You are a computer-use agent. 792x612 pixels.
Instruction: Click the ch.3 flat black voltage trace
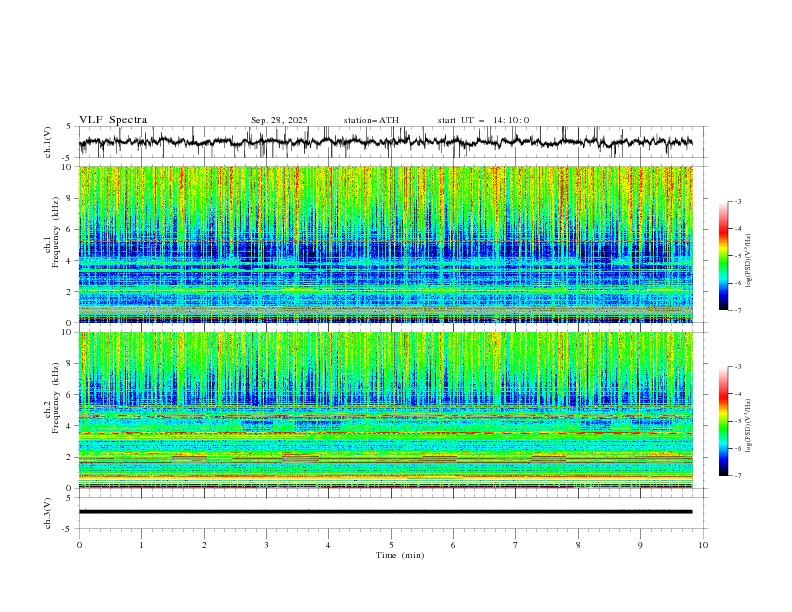385,512
